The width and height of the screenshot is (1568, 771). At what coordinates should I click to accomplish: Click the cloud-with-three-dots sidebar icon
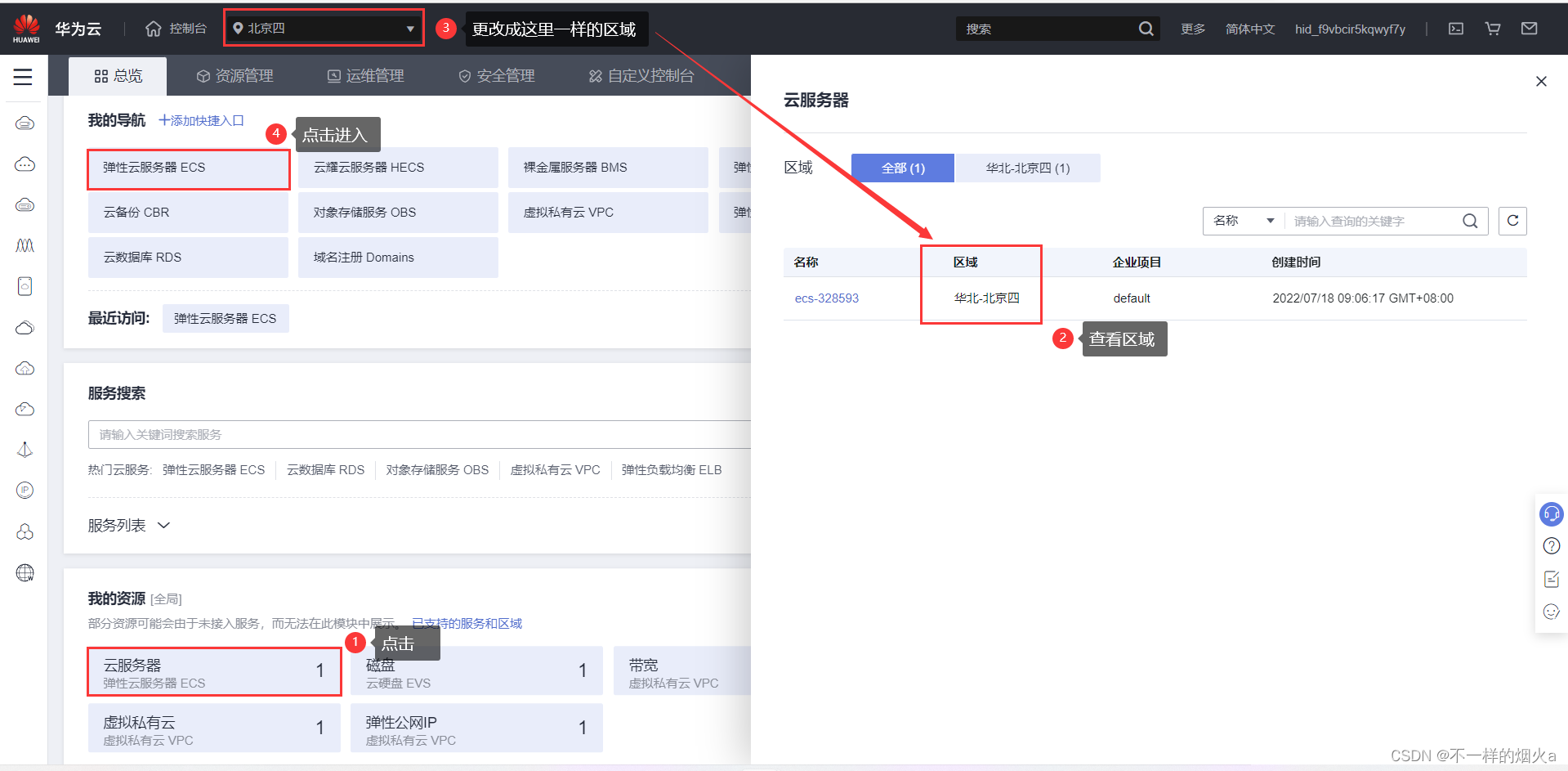tap(25, 164)
